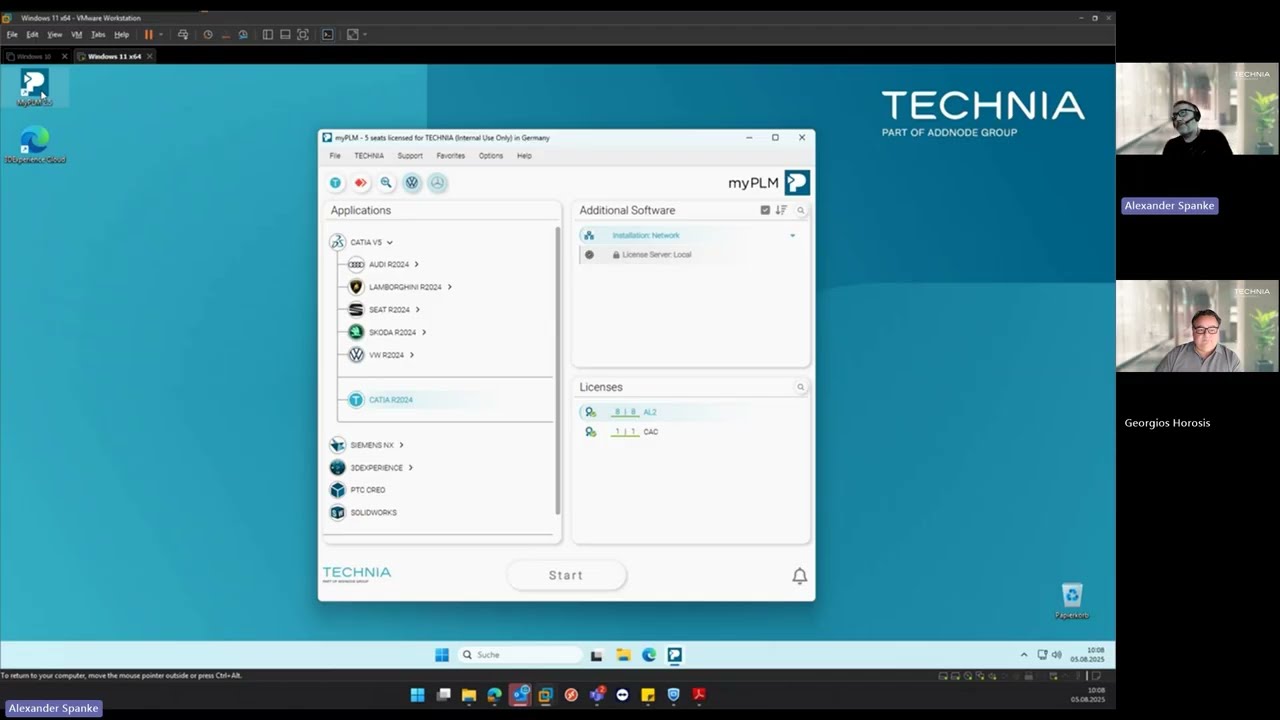Viewport: 1280px width, 720px height.
Task: Toggle the select-all checkbox in Additional Software
Action: point(765,210)
